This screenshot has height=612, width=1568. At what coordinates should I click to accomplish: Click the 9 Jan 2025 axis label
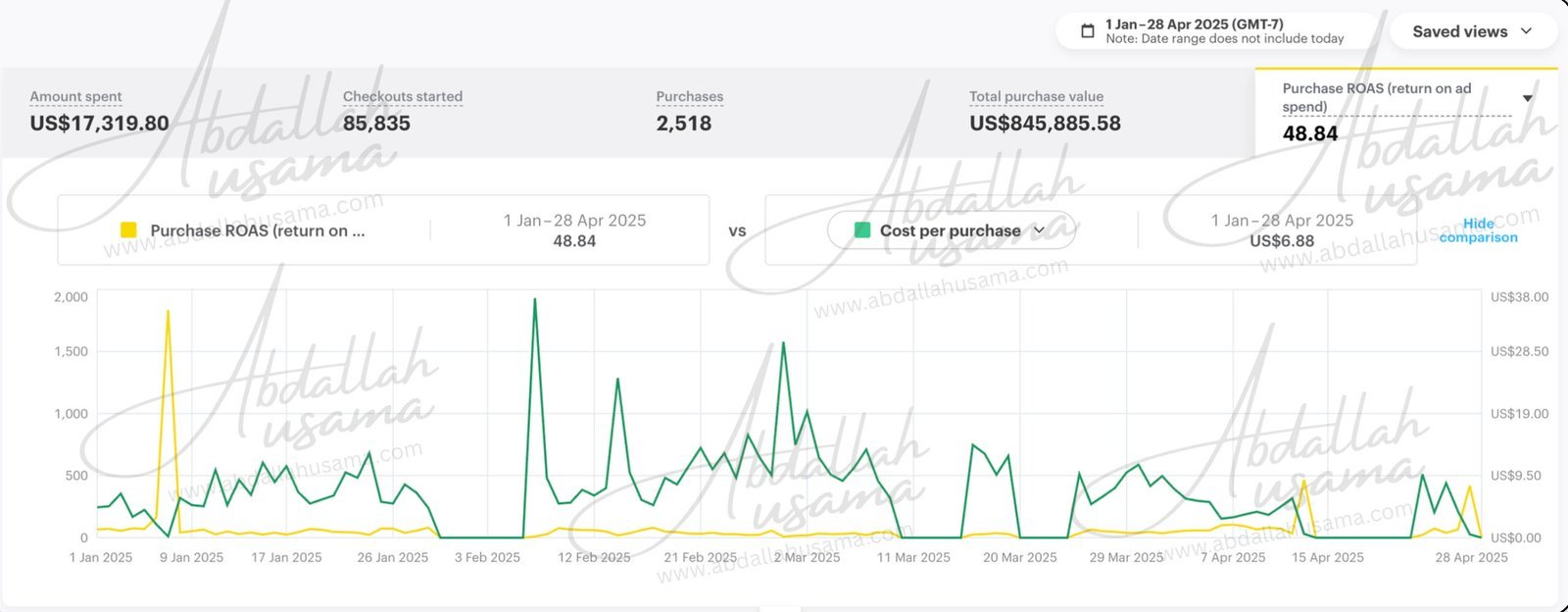coord(192,557)
